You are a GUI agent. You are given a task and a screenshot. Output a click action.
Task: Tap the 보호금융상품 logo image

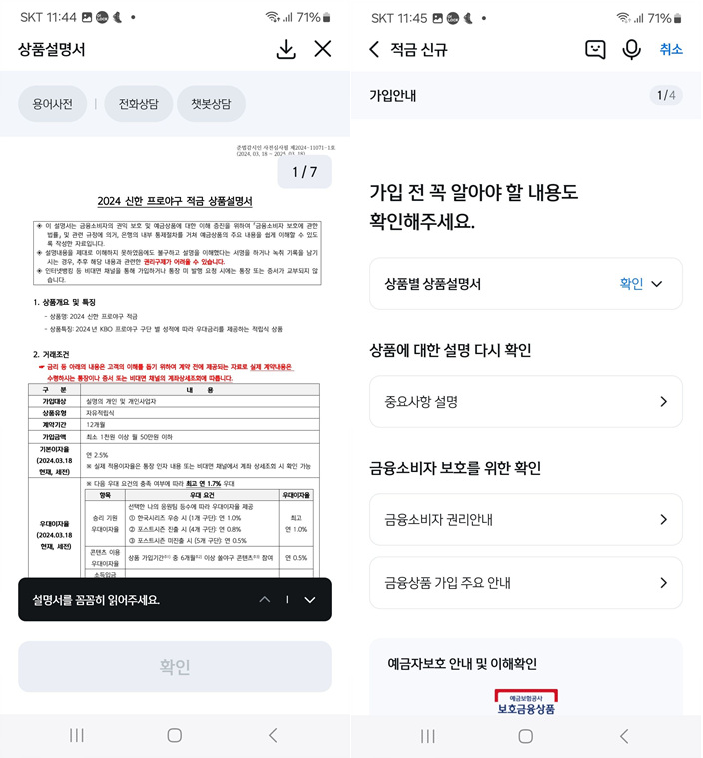pyautogui.click(x=526, y=702)
